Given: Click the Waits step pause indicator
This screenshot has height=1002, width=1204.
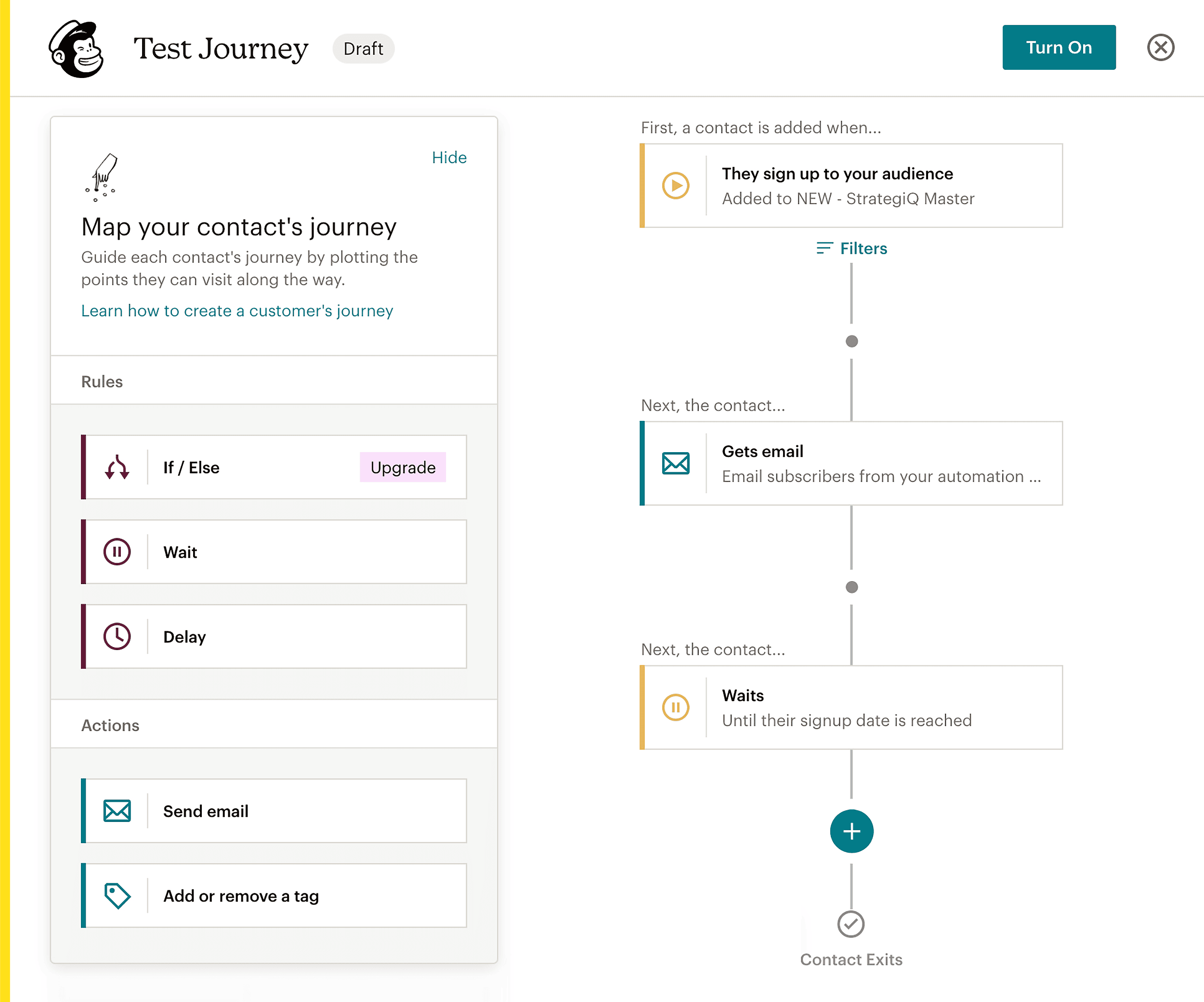Looking at the screenshot, I should [x=676, y=708].
